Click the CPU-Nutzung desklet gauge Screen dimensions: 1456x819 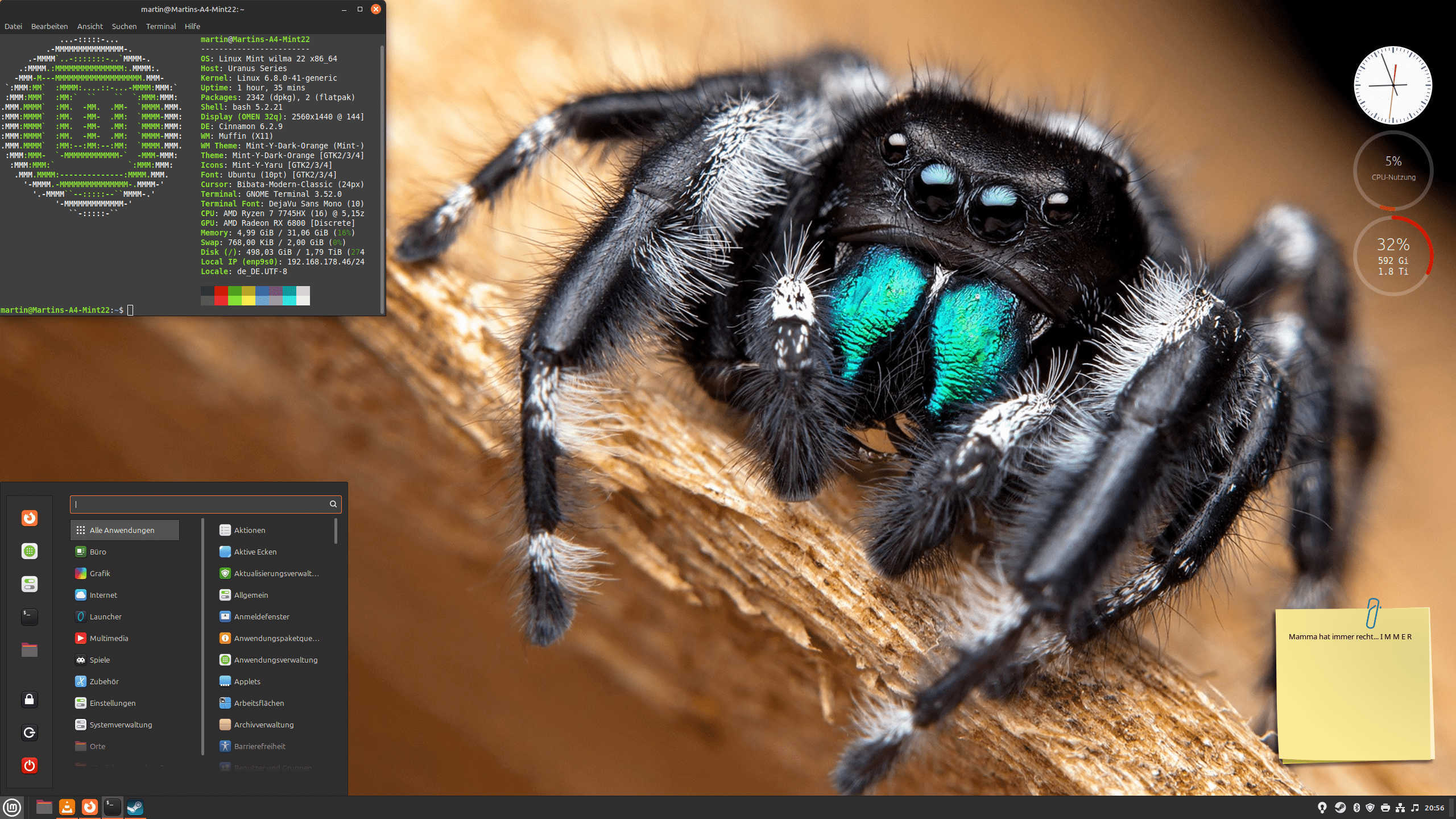tap(1393, 170)
